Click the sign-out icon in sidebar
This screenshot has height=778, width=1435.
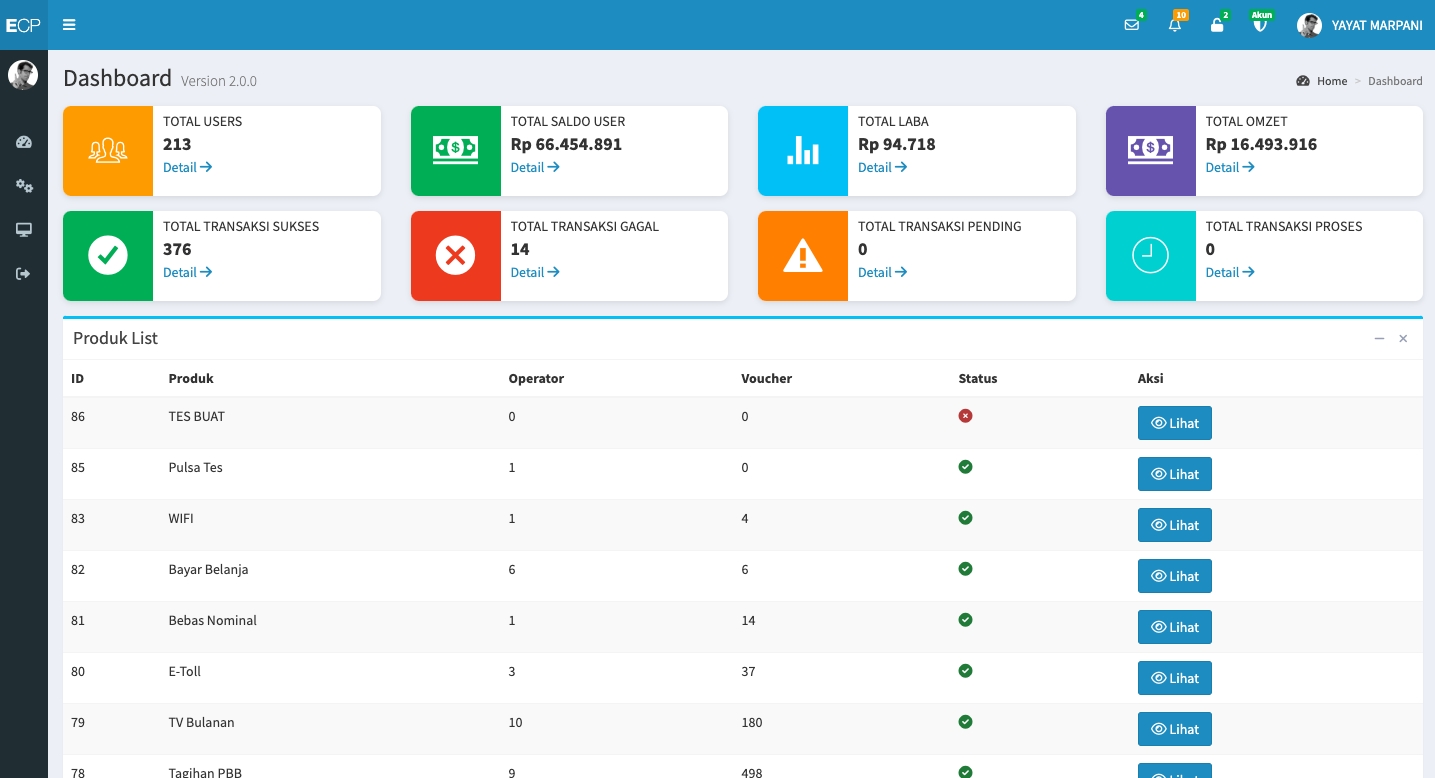click(24, 274)
